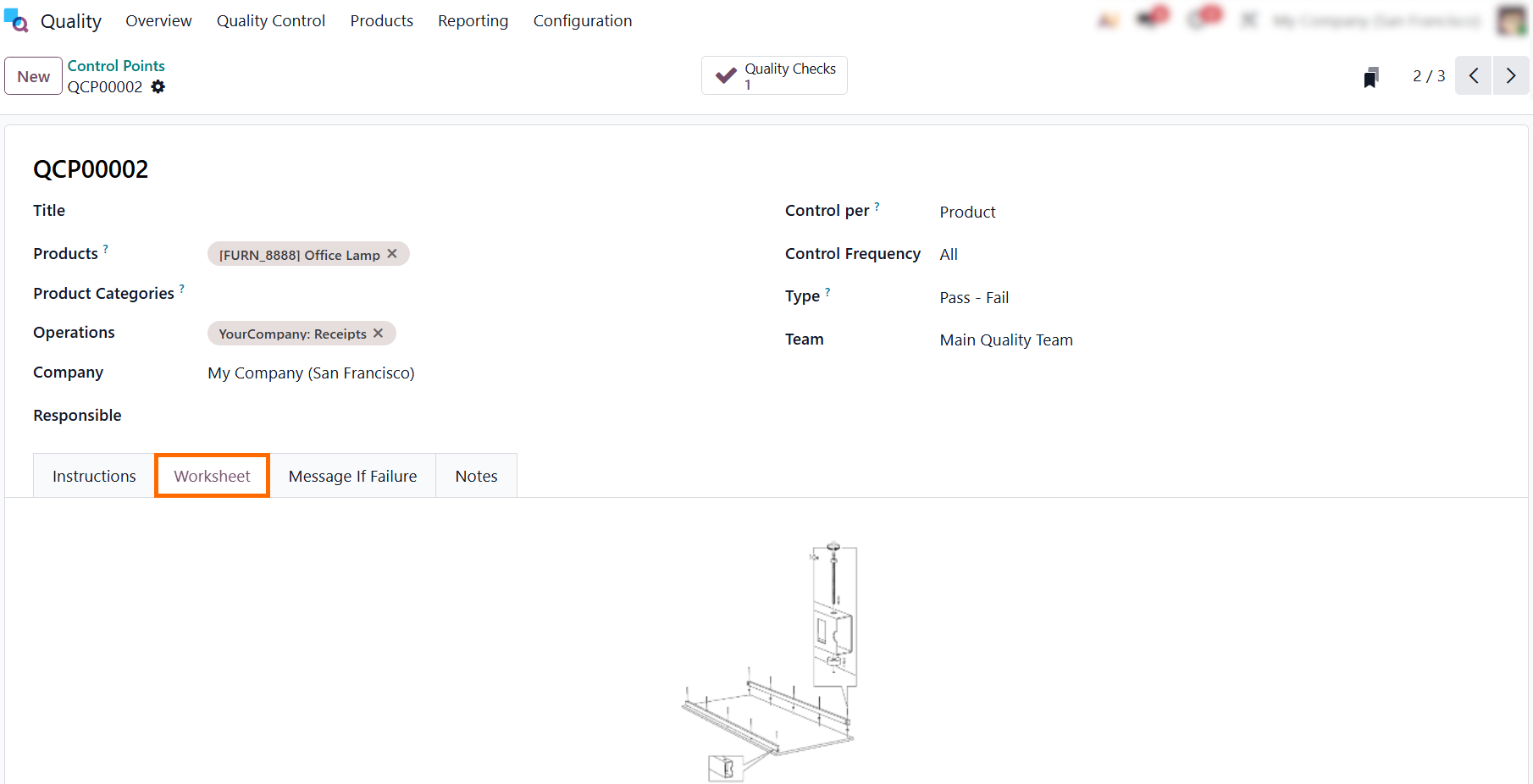Switch to the Message If Failure tab

(352, 476)
